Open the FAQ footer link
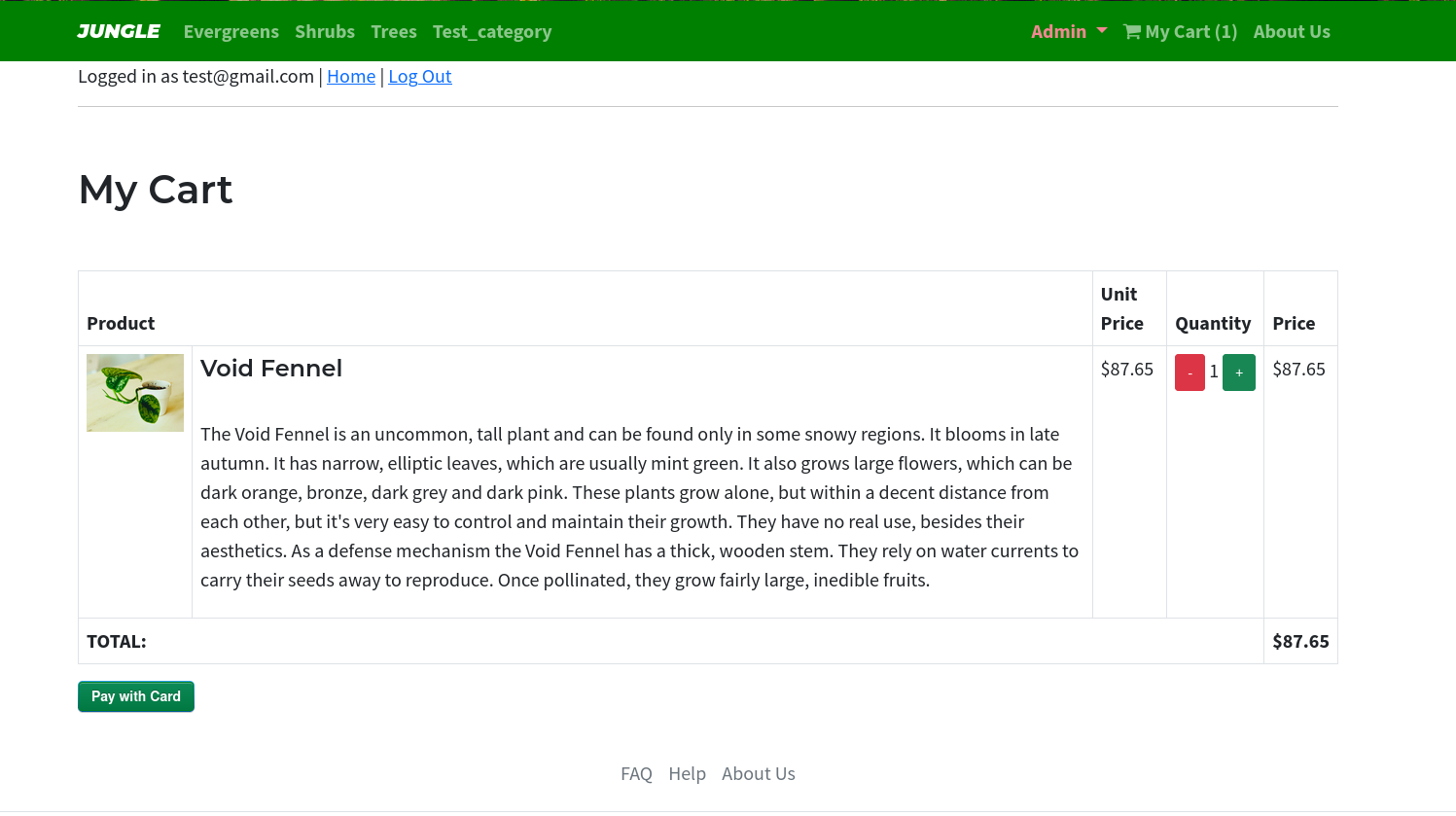Screen dimensions: 1456x816 point(636,773)
